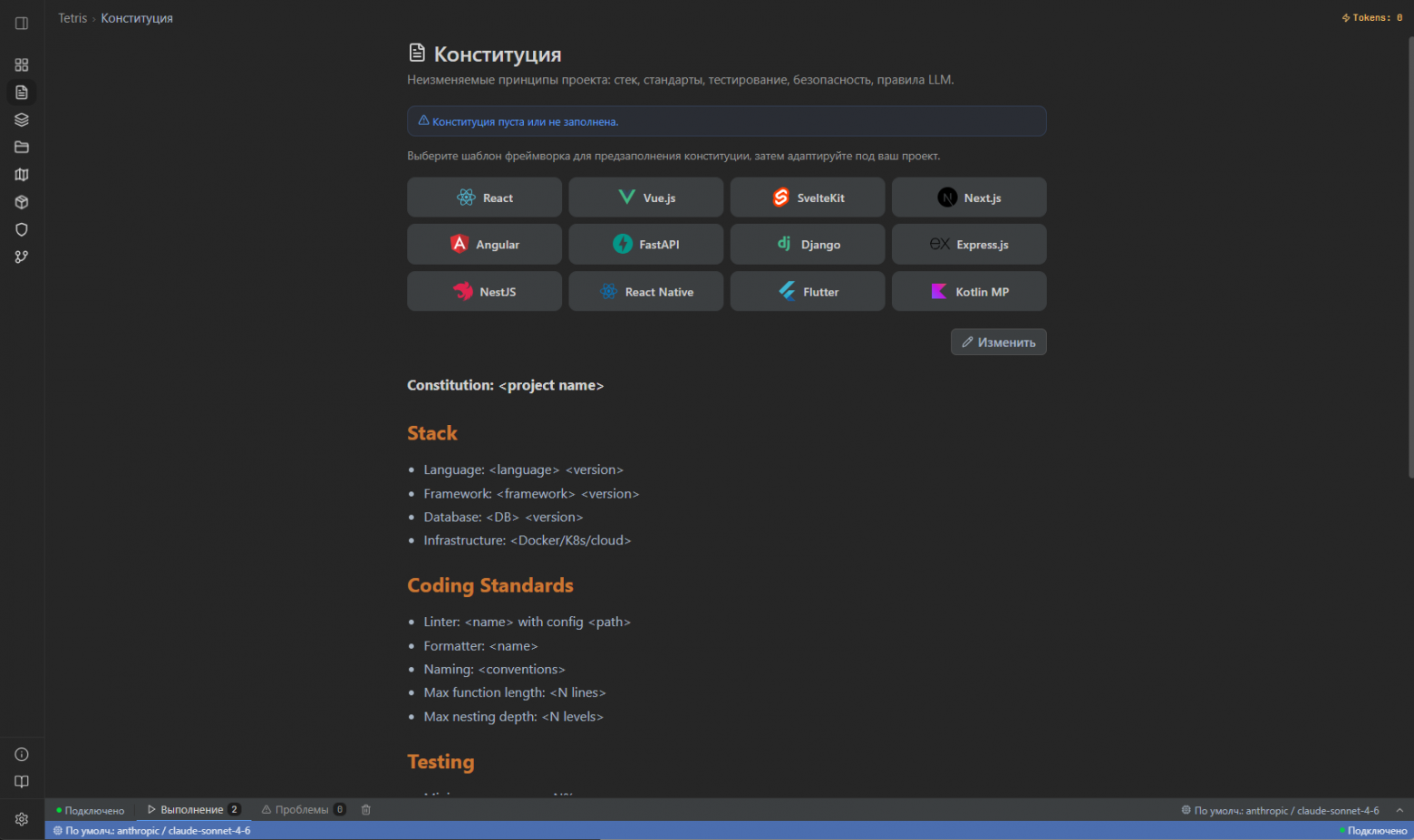The image size is (1414, 840).
Task: Click the 'Linter: <name> with config <path>' line
Action: [528, 622]
